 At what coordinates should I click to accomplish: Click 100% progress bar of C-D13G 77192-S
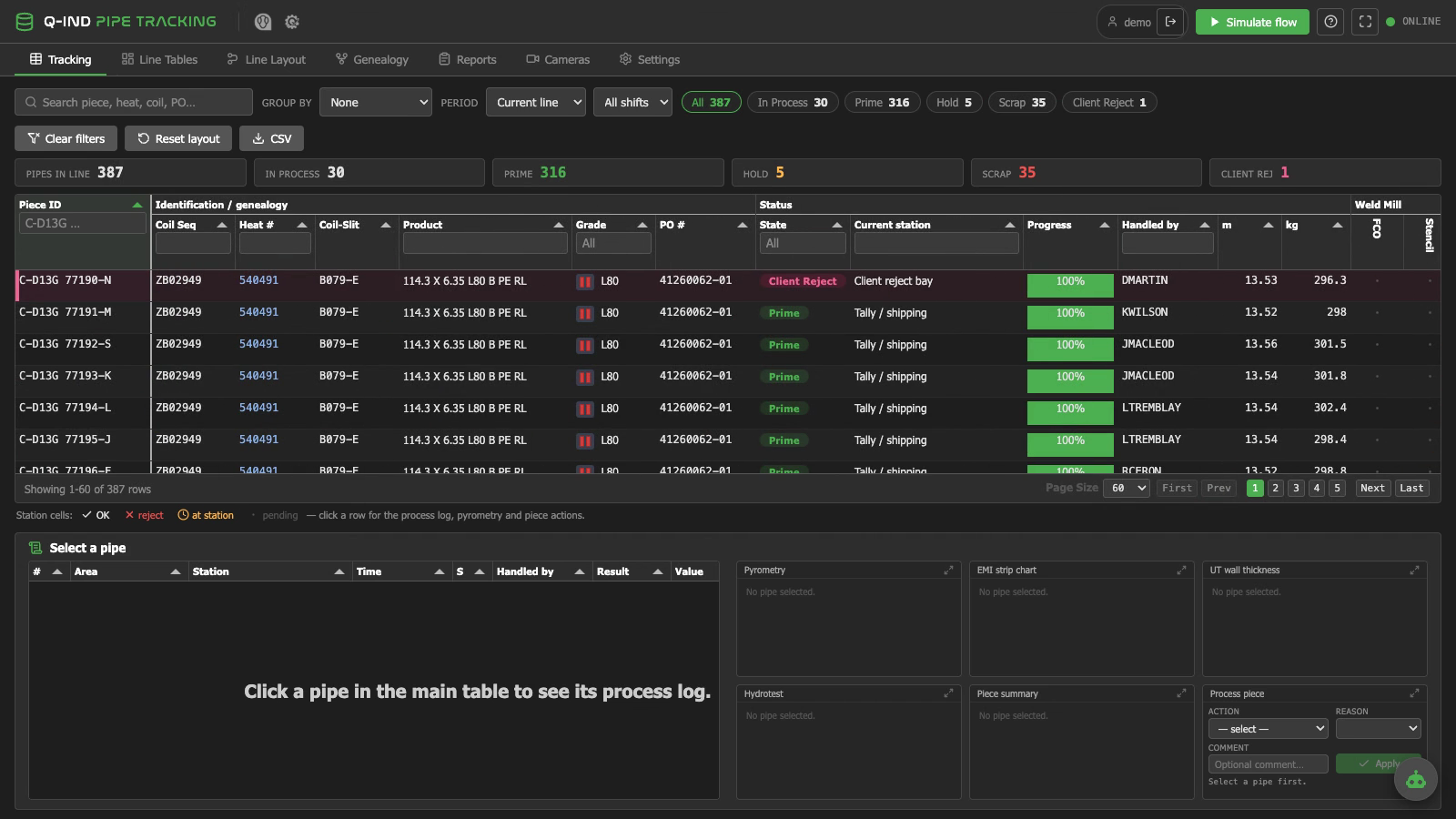[x=1070, y=349]
